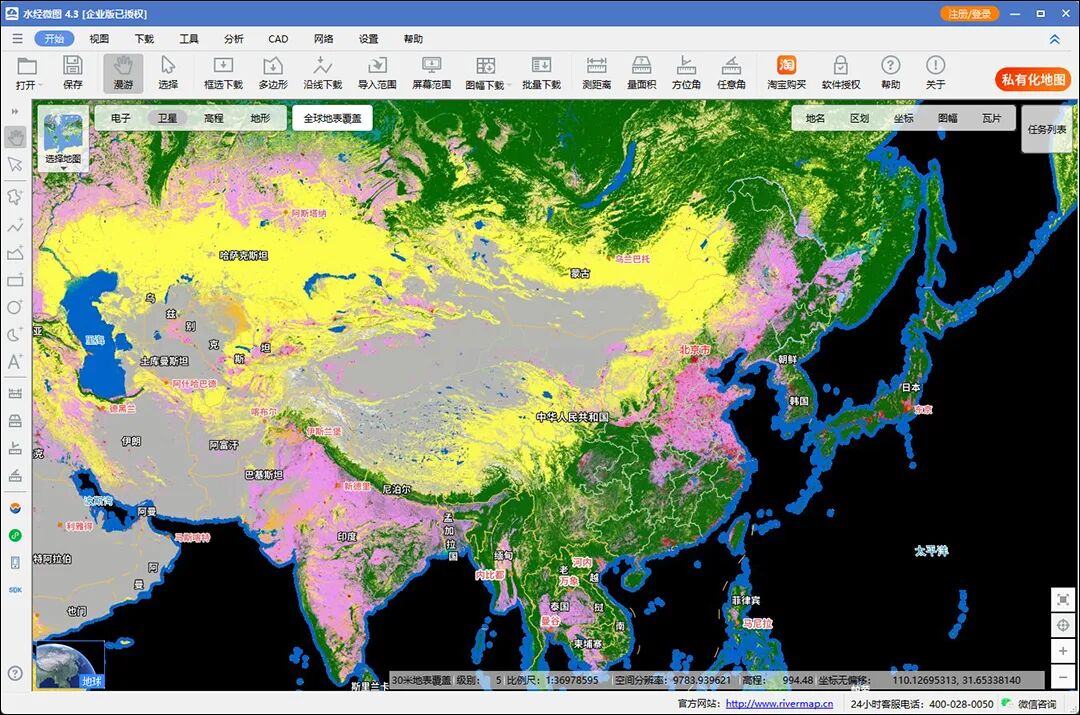Image resolution: width=1080 pixels, height=715 pixels.
Task: Open the 设置 menu
Action: [x=368, y=39]
